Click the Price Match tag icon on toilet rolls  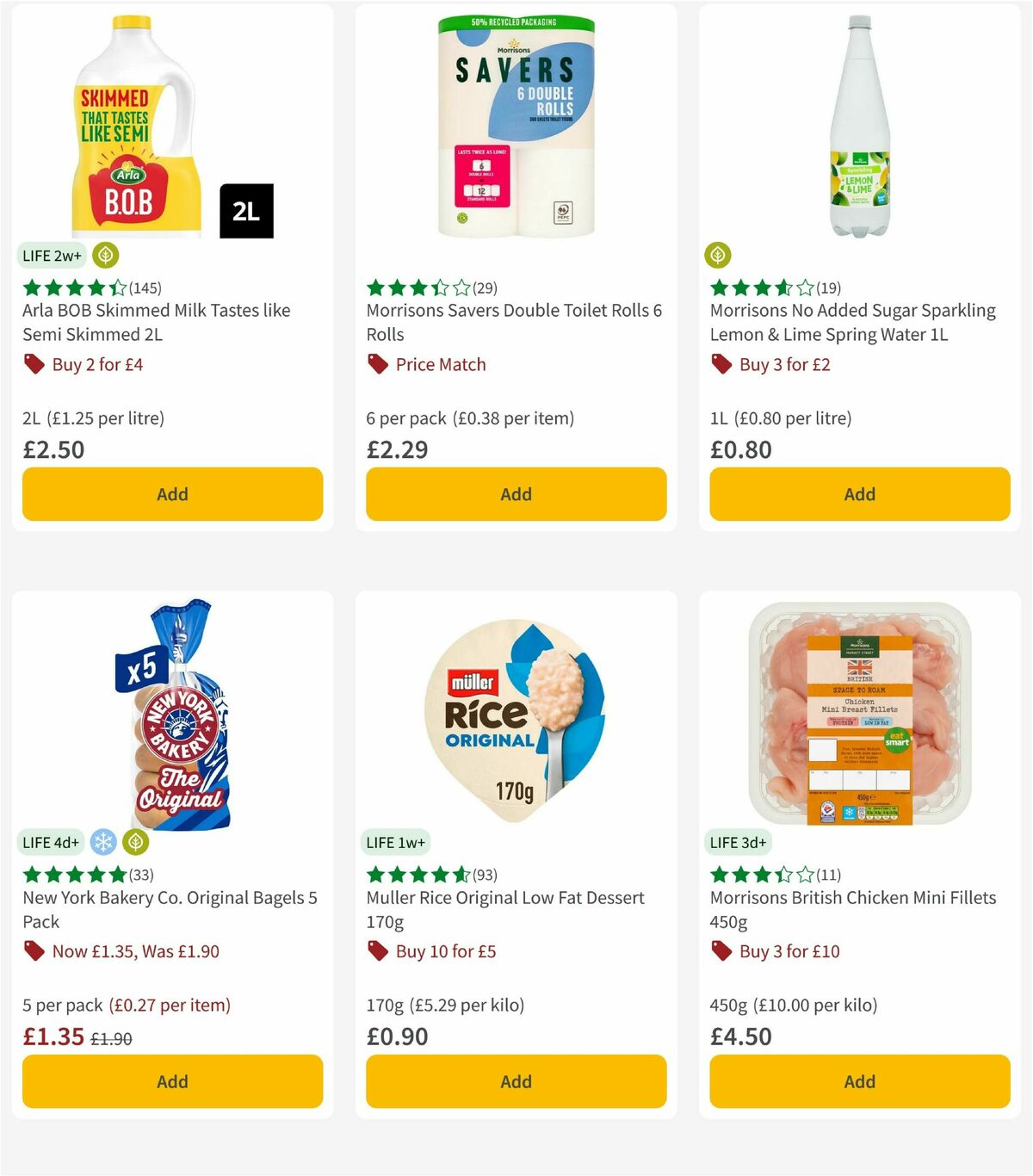click(x=377, y=364)
